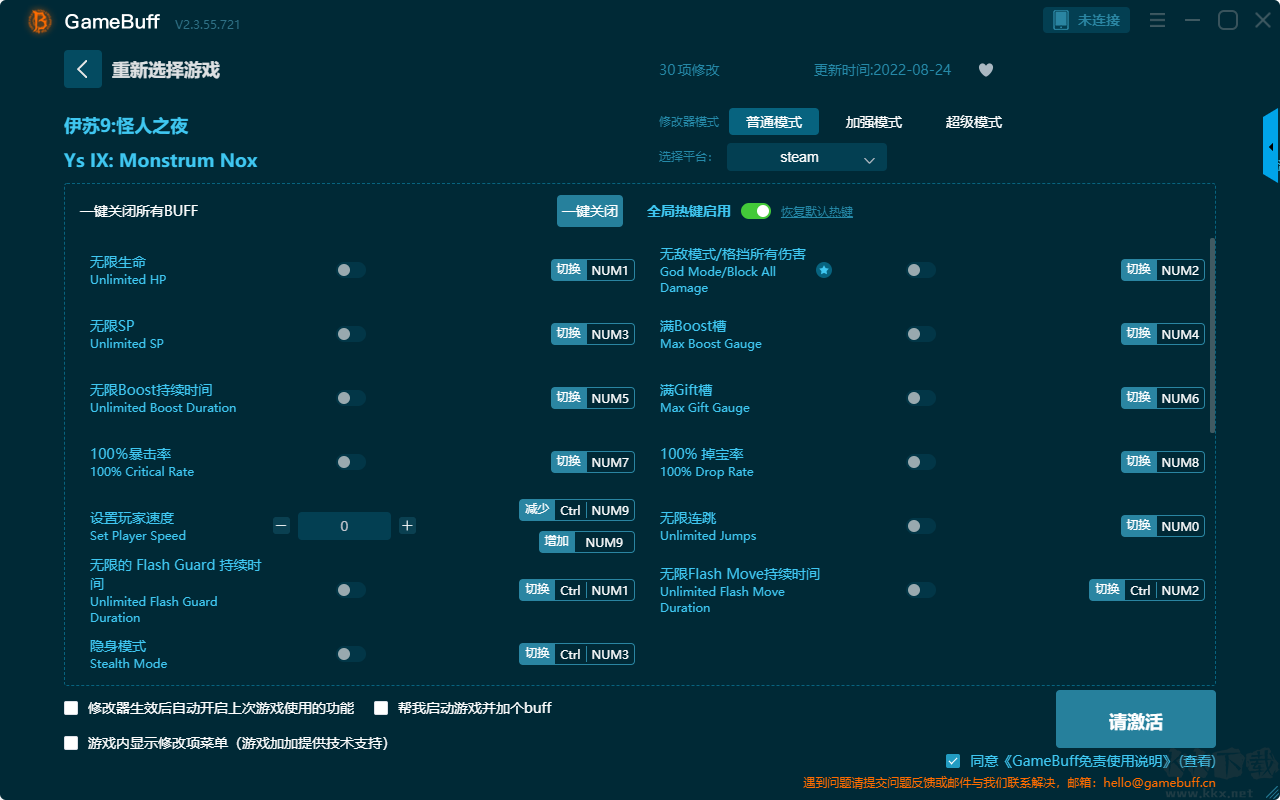
Task: Click the 30项修改 count text
Action: point(689,70)
